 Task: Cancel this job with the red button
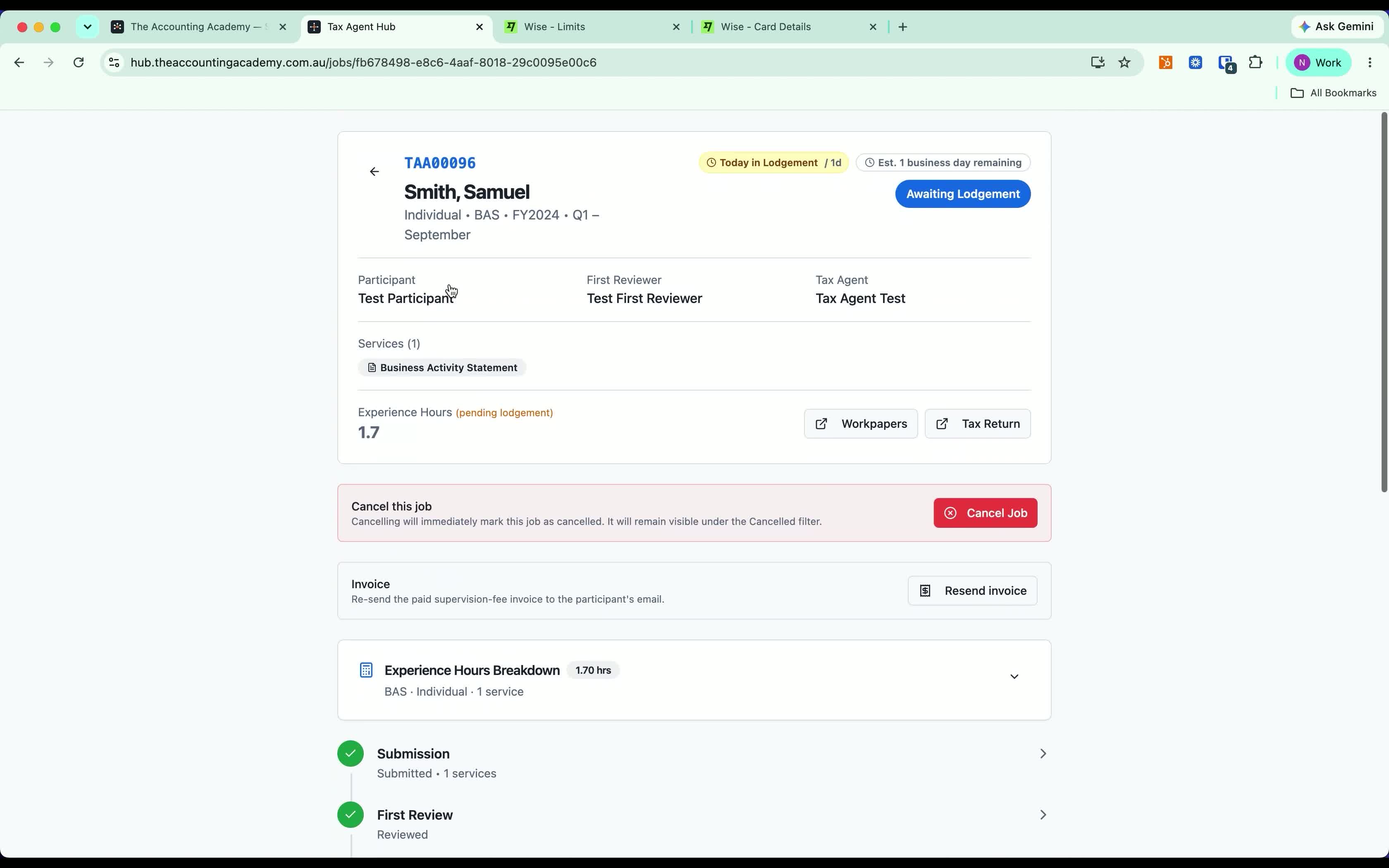coord(985,513)
